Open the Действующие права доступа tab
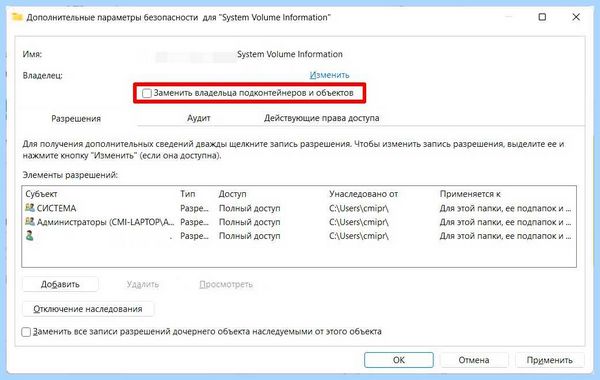The image size is (600, 380). 321,118
